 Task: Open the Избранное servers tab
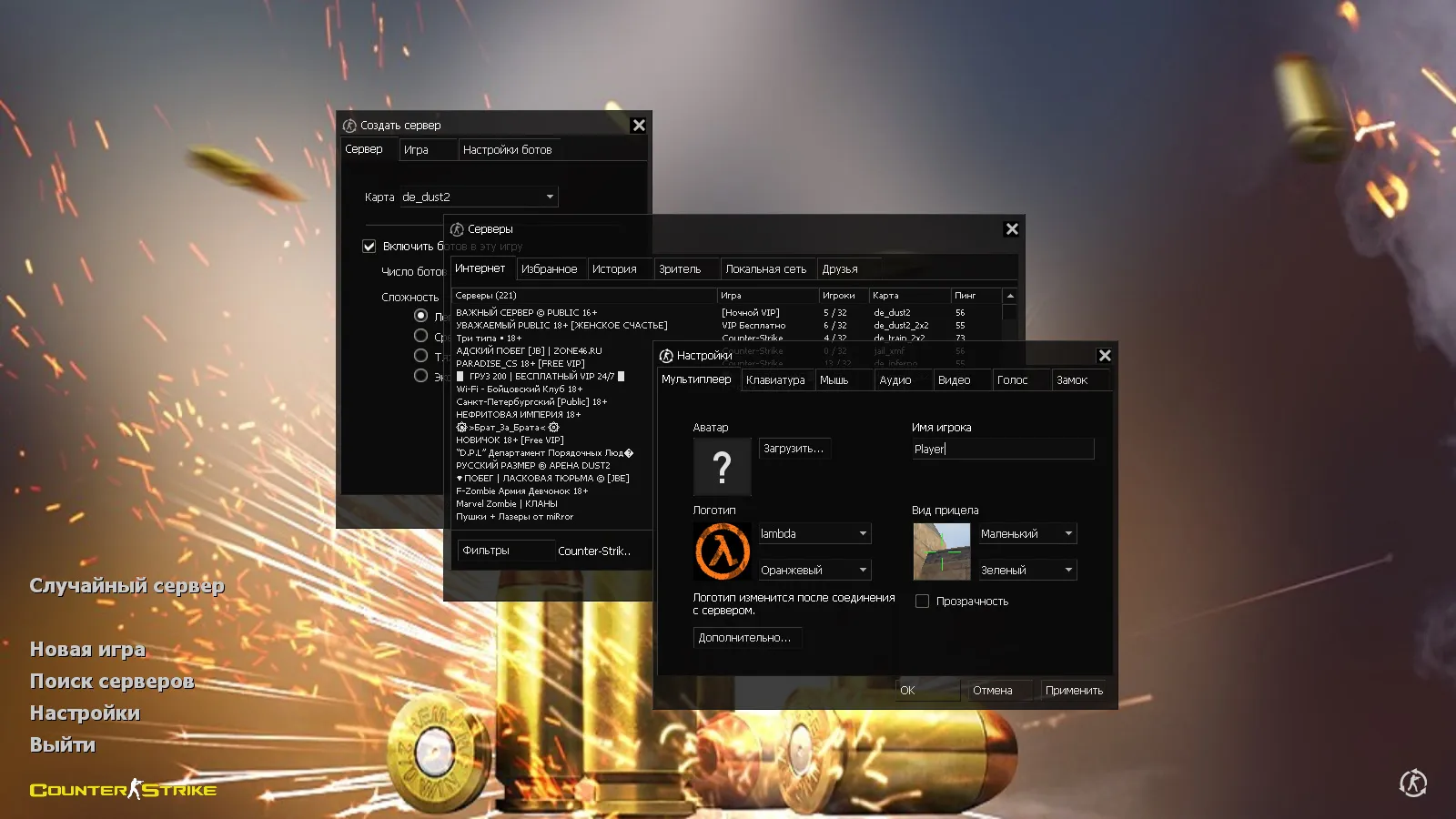(549, 269)
